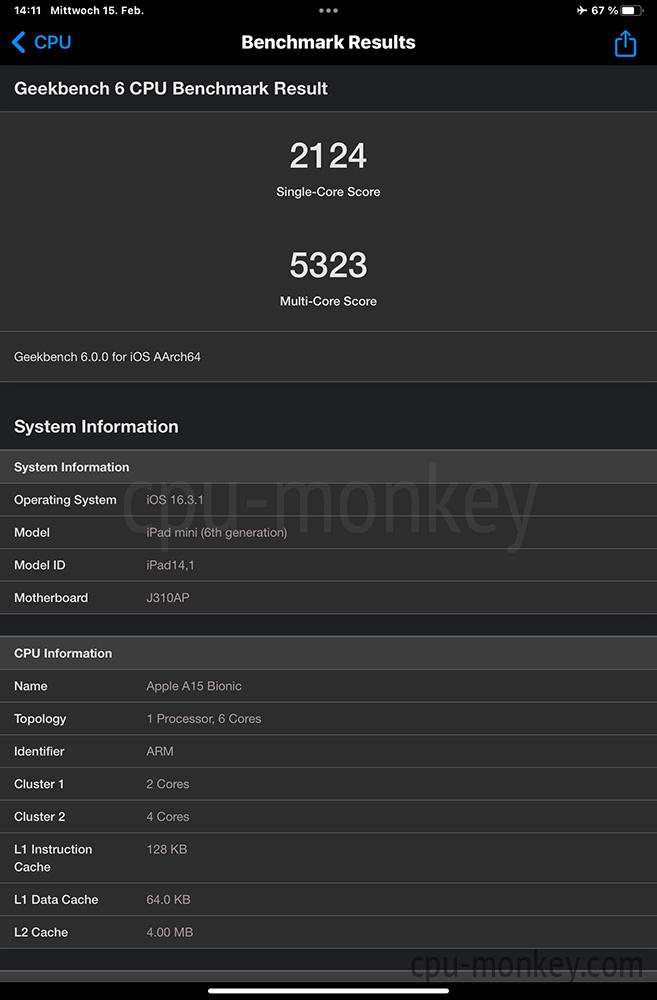Tap the date Mittwoch 15. Feb.
657x1000 pixels.
click(97, 10)
